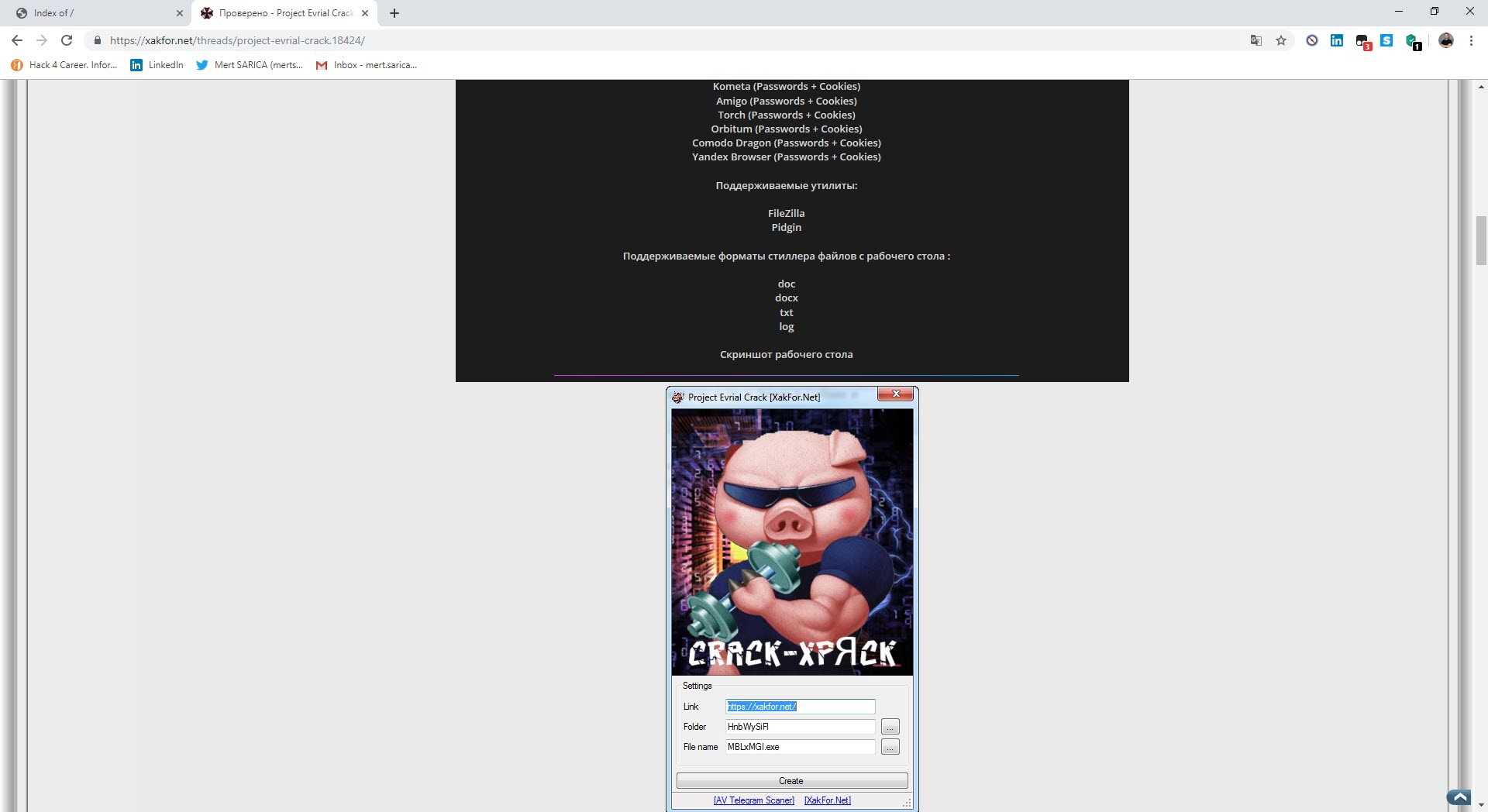This screenshot has height=812, width=1488.
Task: Close the Project Evrial Crack tab
Action: [x=365, y=13]
